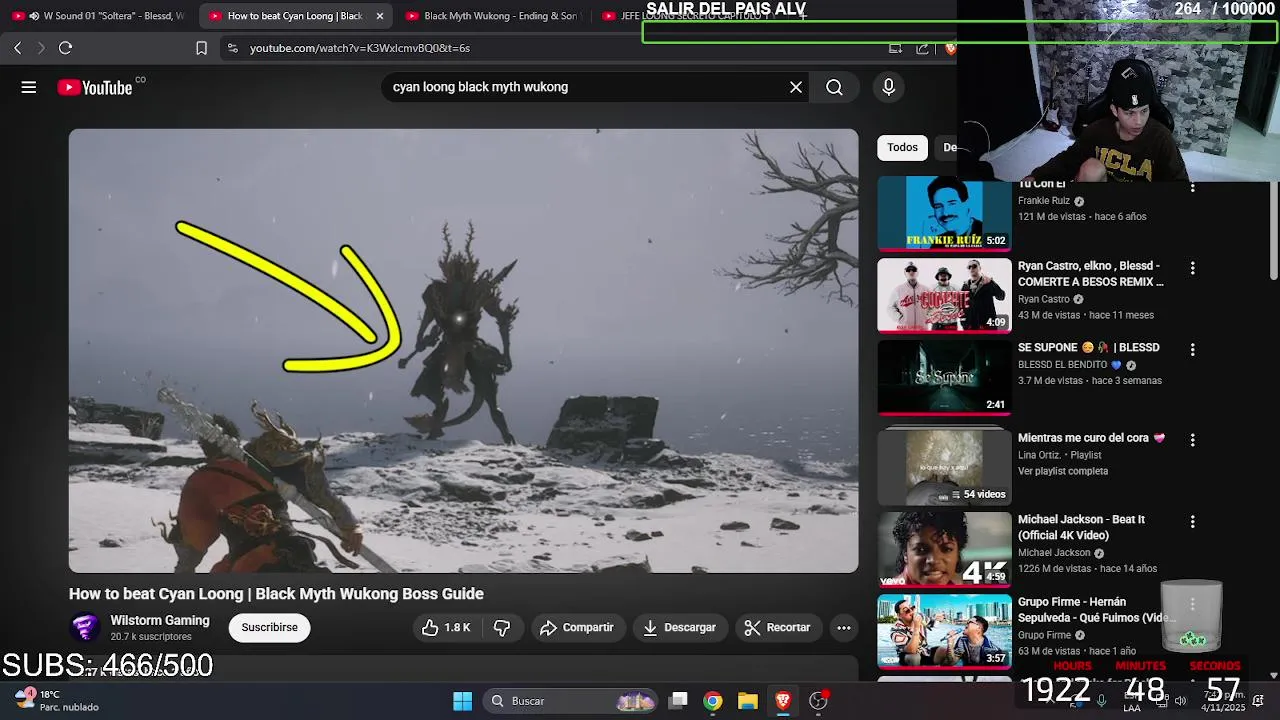Download the video with Descargar
Viewport: 1280px width, 720px height.
[679, 627]
